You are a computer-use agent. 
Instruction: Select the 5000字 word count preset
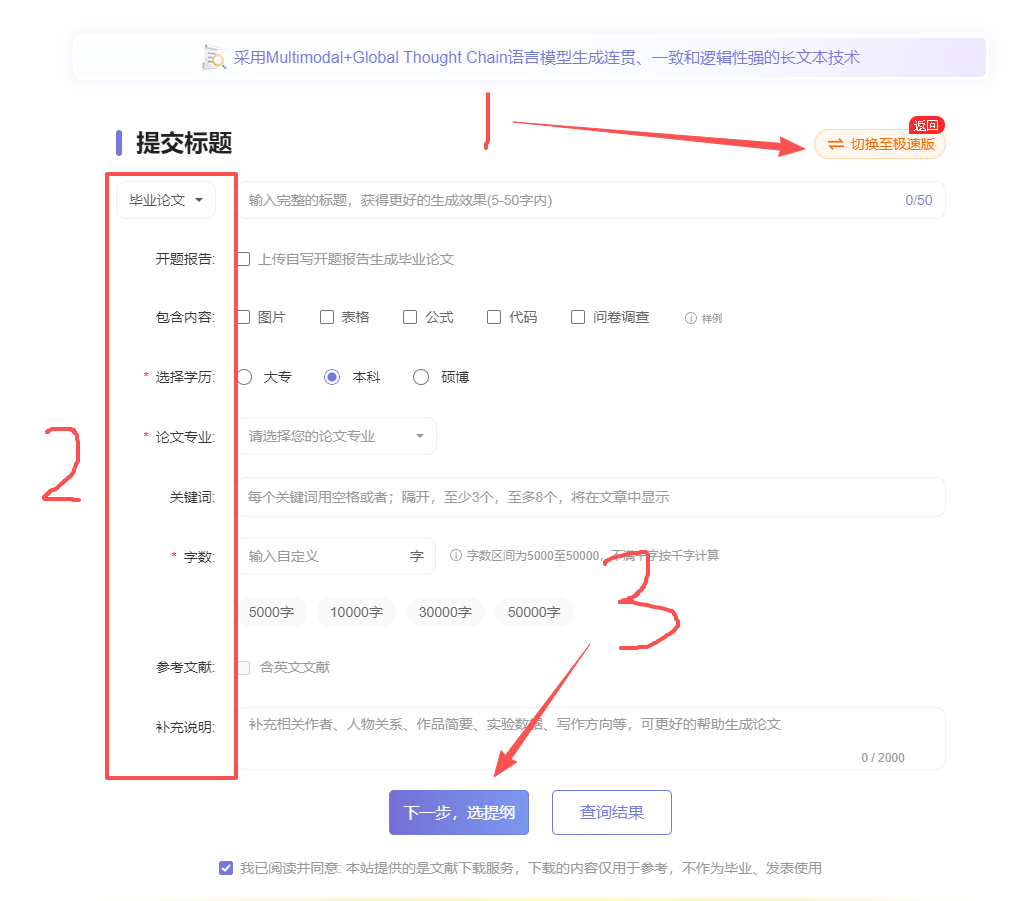pyautogui.click(x=271, y=611)
